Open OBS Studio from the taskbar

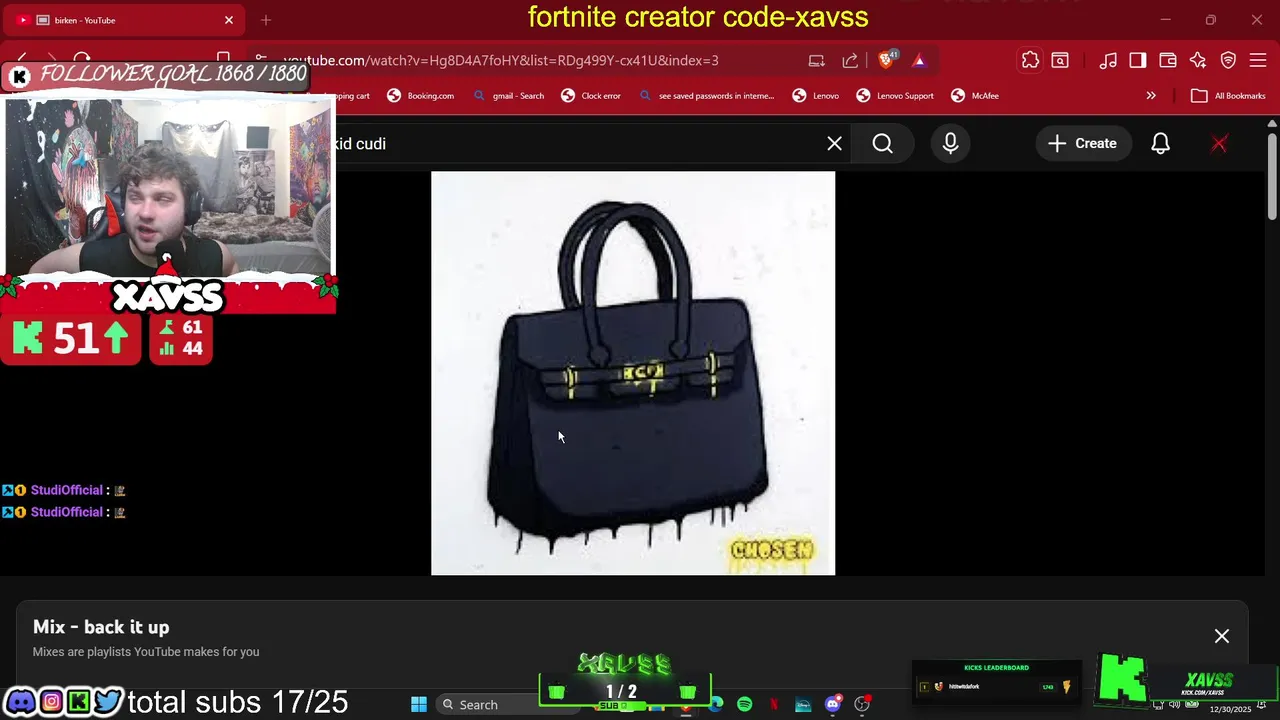[x=862, y=704]
